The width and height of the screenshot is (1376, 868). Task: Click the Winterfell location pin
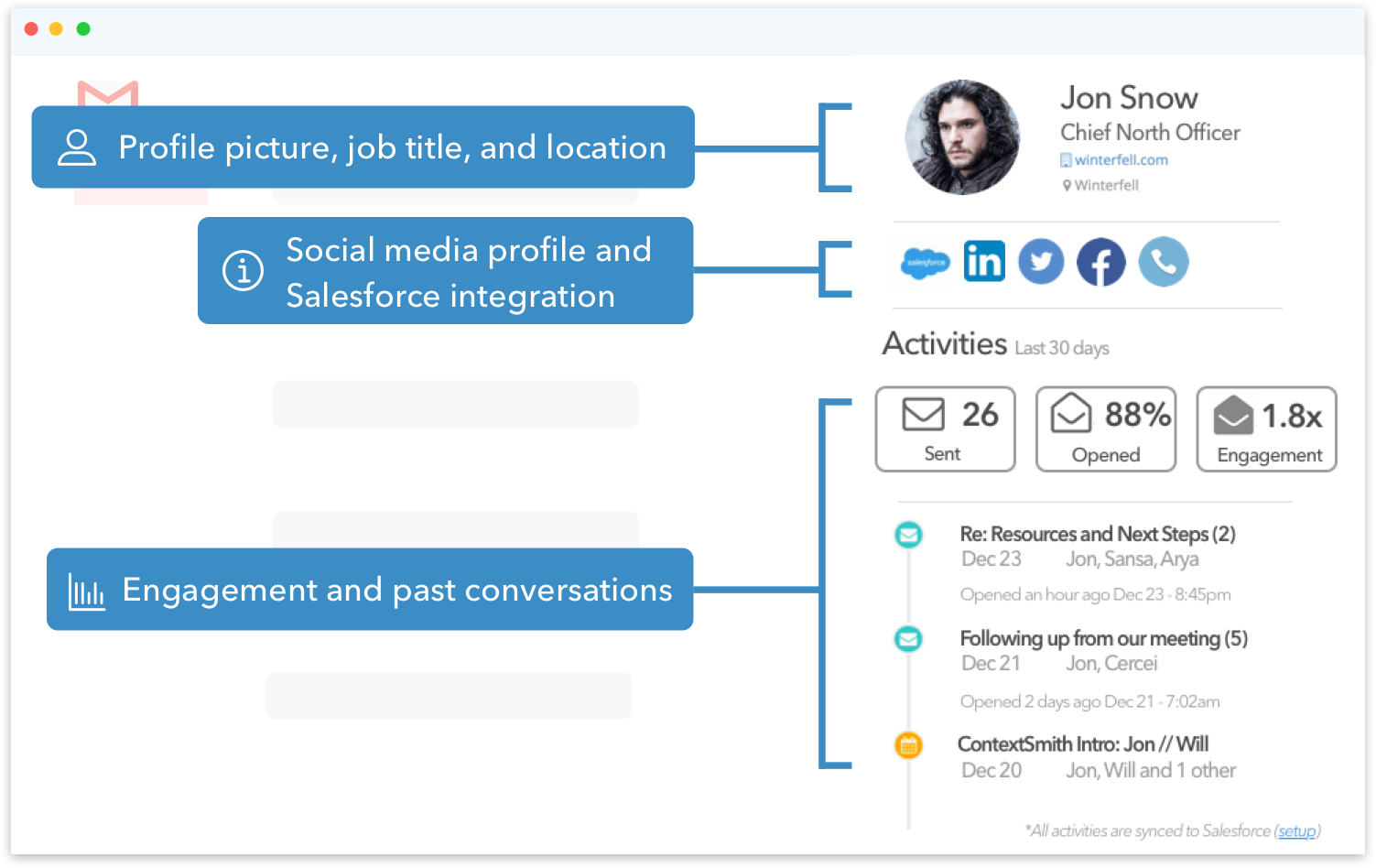tap(1065, 185)
